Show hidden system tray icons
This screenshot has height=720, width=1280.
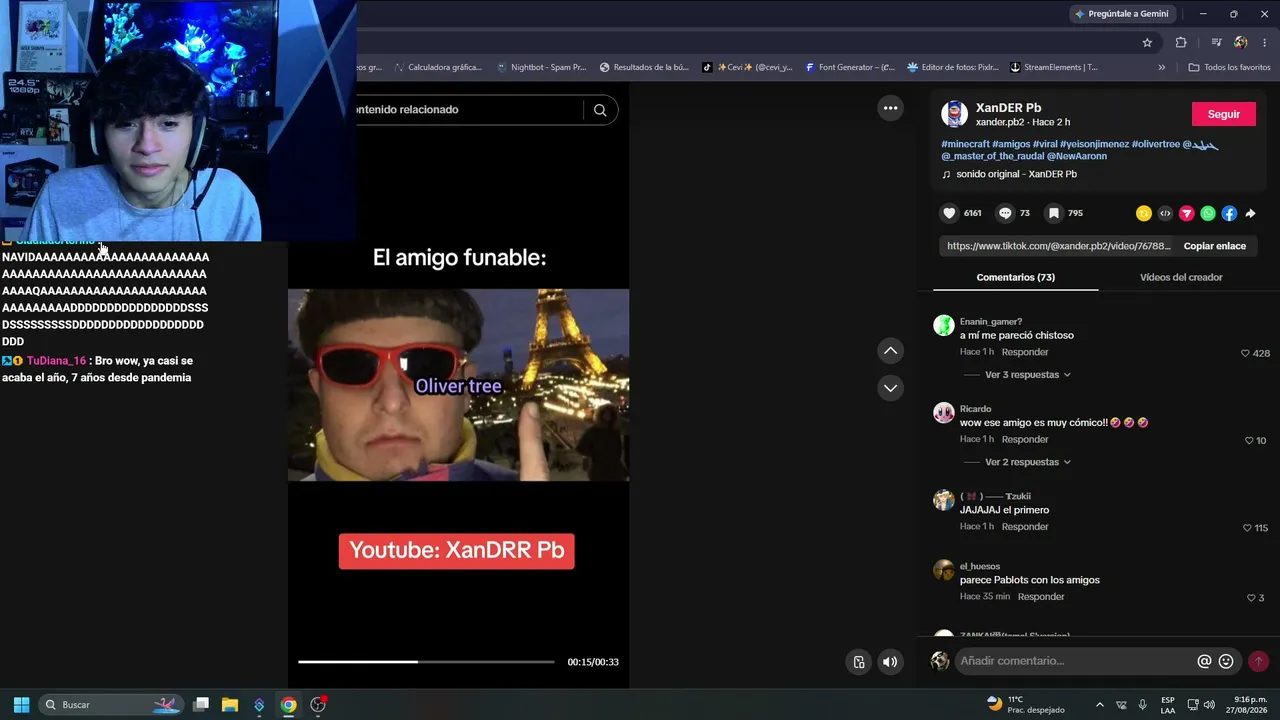pos(1100,704)
